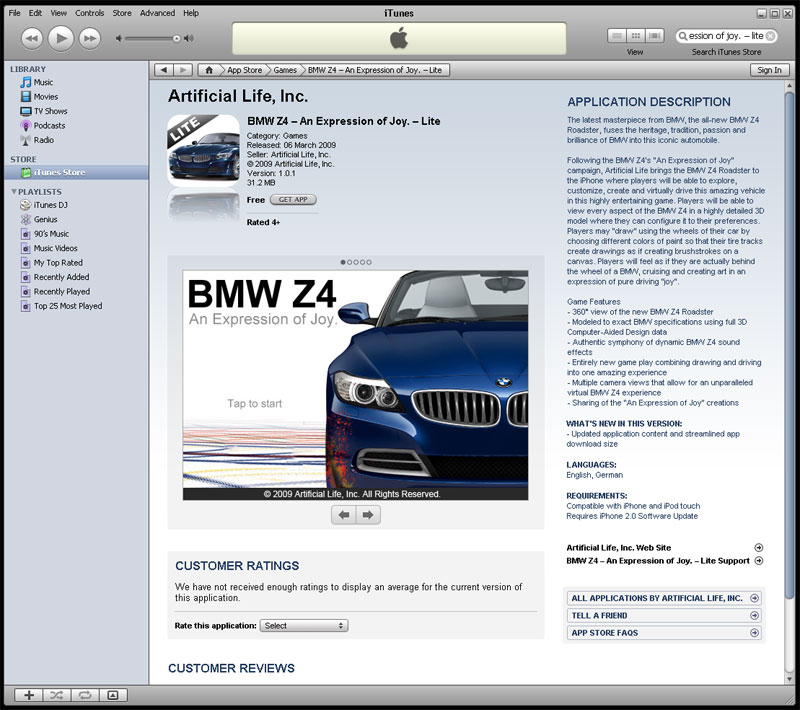Click the Sign In button

tap(769, 70)
